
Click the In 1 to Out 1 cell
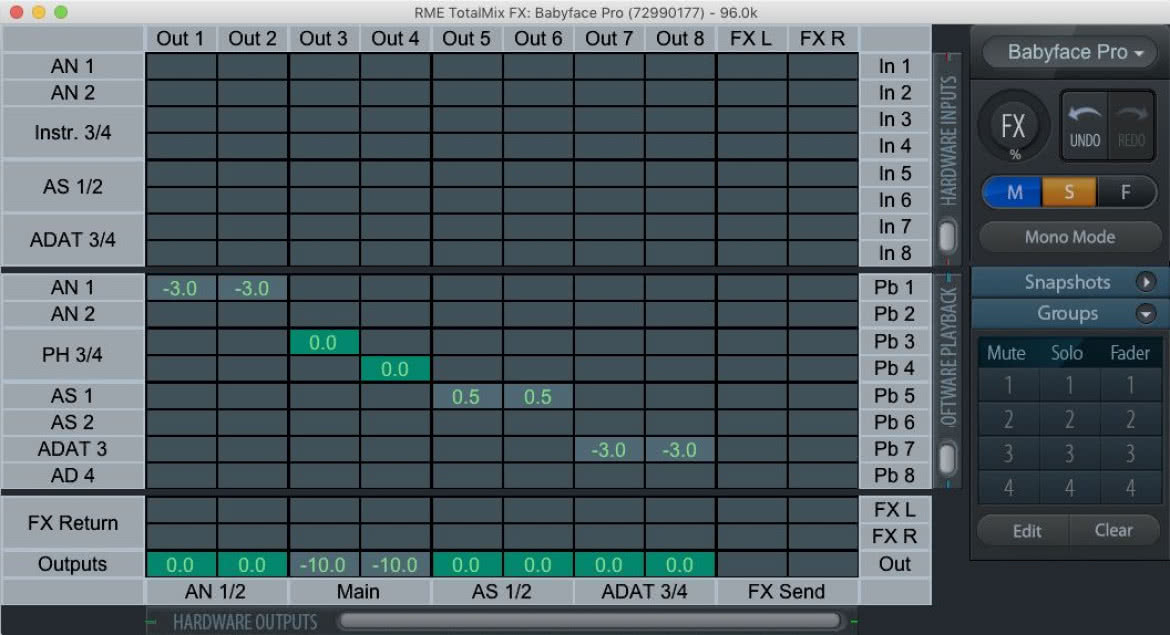click(x=180, y=66)
